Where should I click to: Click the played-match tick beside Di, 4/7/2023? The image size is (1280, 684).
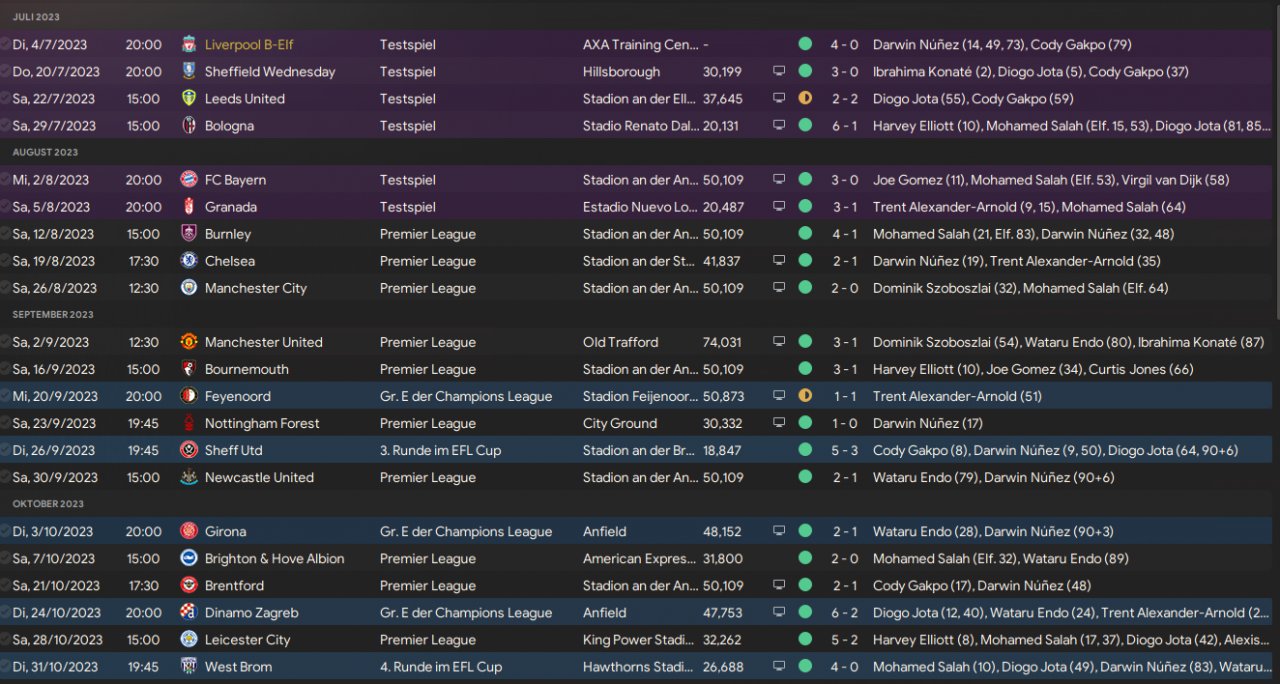[5, 44]
